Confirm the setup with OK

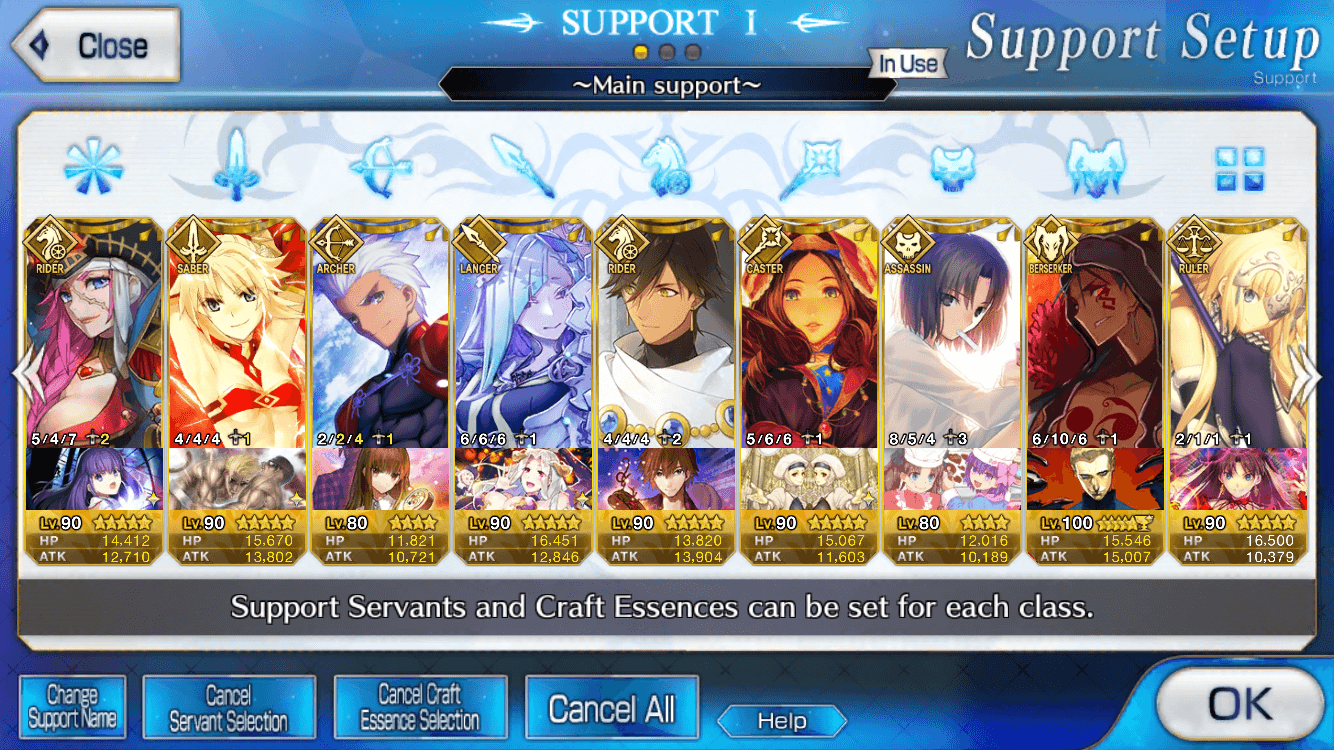[1239, 705]
